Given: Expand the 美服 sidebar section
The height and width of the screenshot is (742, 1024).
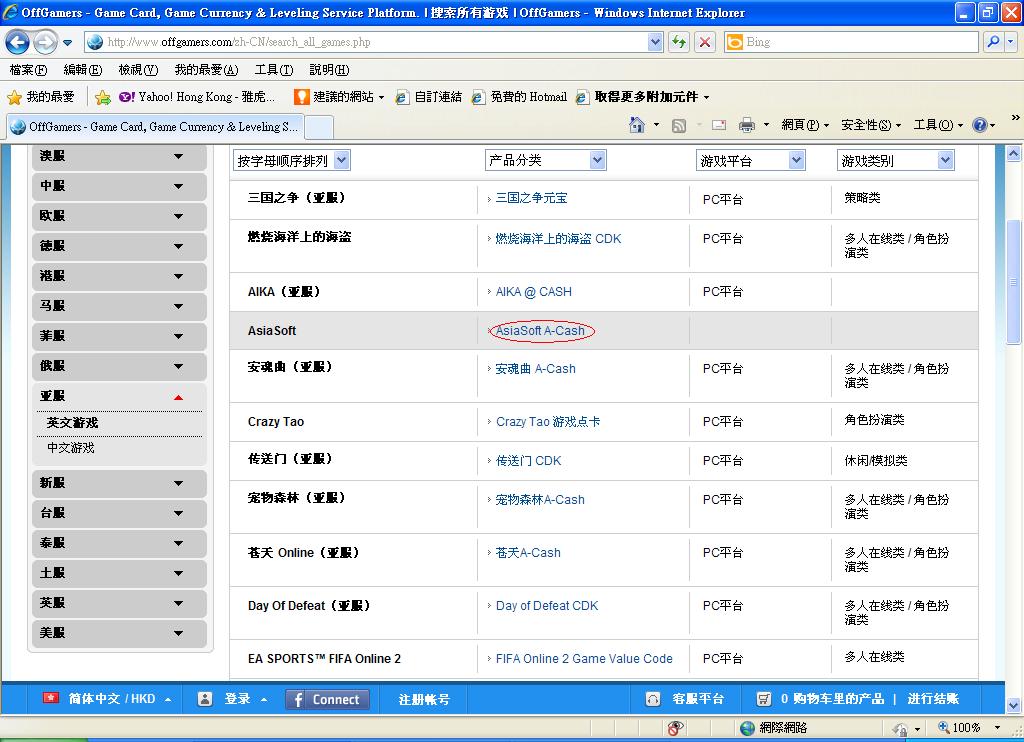Looking at the screenshot, I should (120, 634).
